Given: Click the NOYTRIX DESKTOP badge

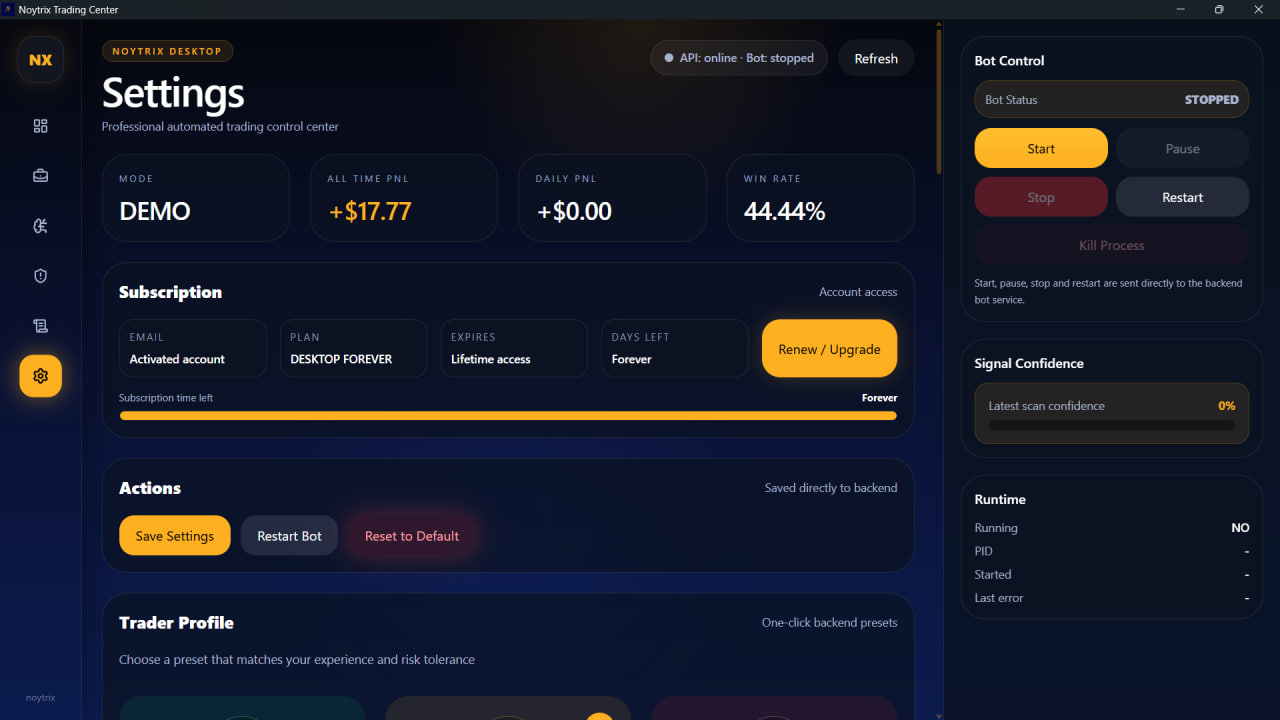Looking at the screenshot, I should 167,51.
